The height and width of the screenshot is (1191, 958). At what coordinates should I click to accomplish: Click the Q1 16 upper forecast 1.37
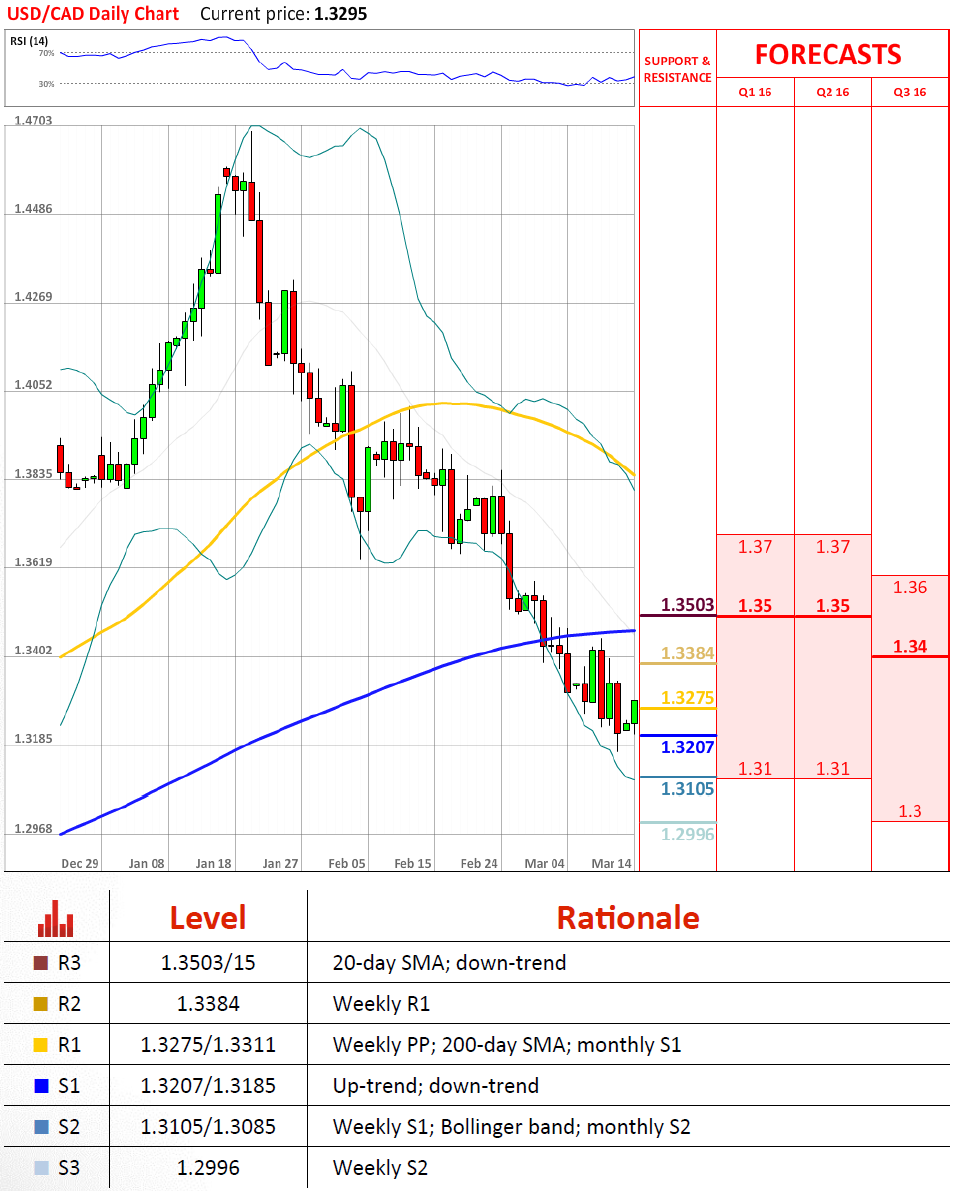pos(754,547)
